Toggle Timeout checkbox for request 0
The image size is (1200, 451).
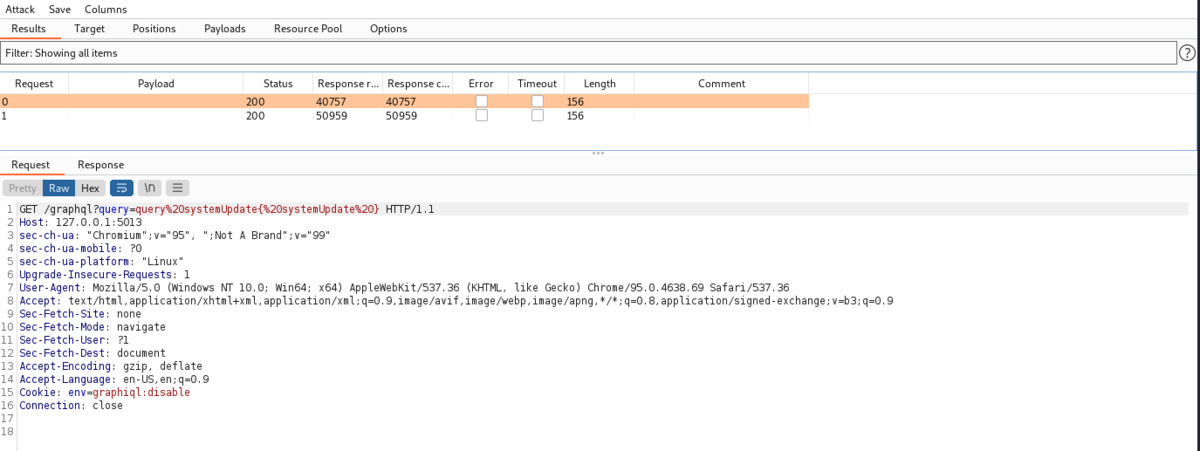click(x=537, y=101)
